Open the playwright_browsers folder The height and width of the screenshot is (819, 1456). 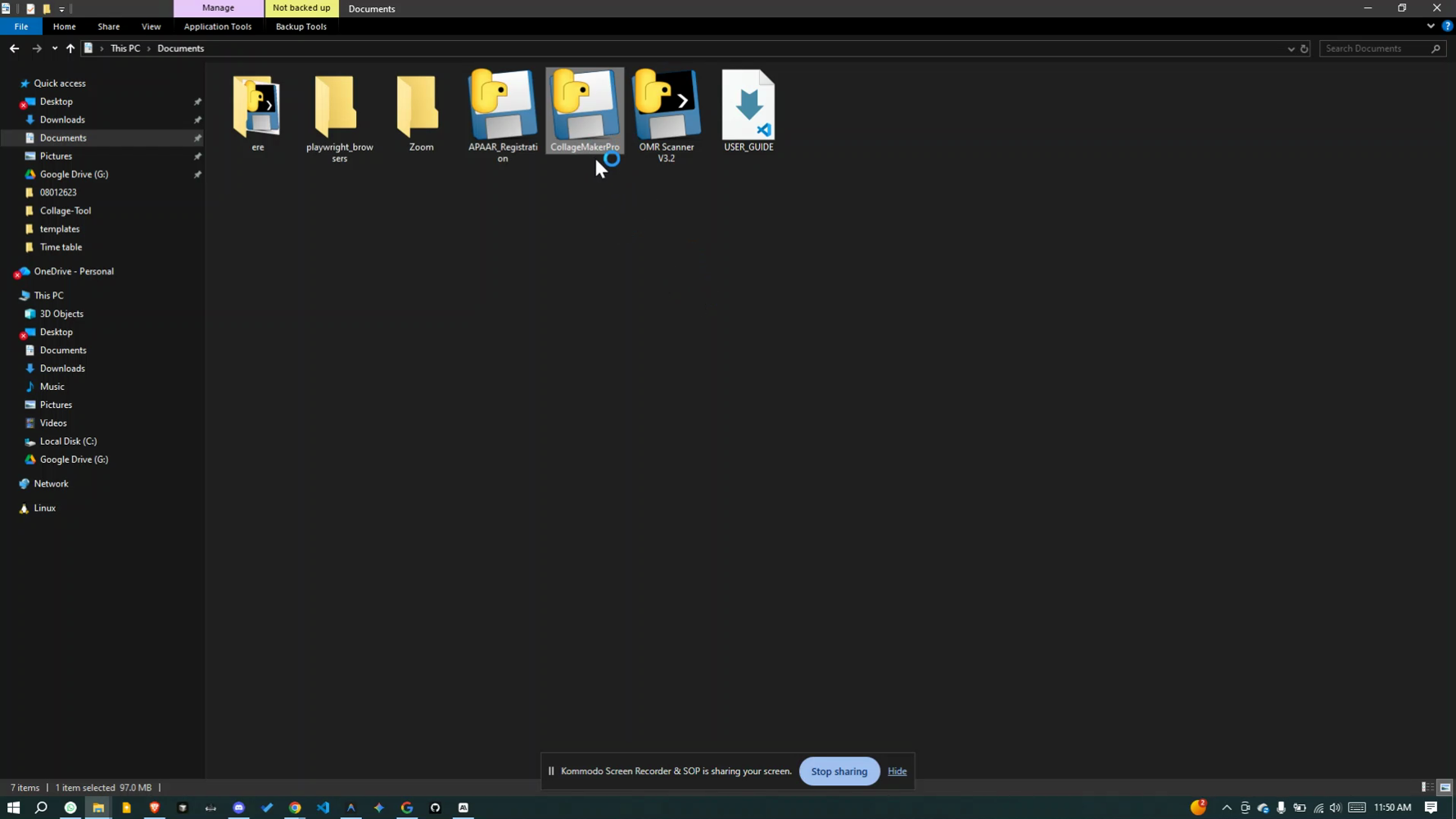point(339,106)
